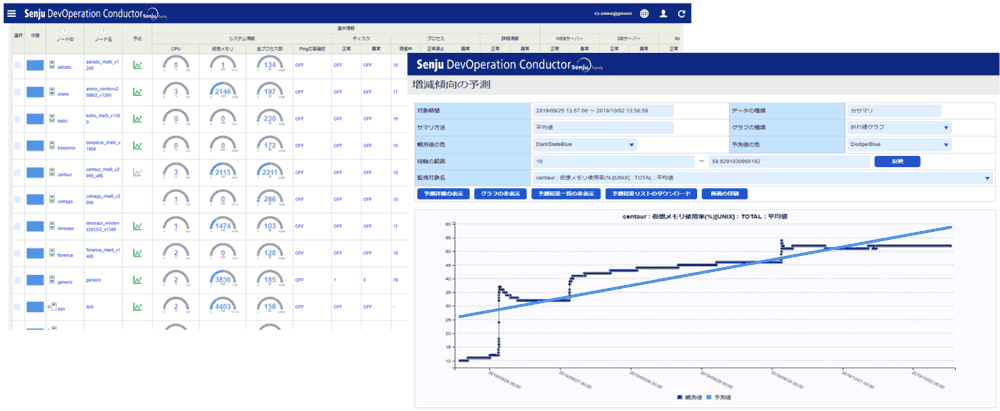
Task: Open the genesis node ID link
Action: (64, 280)
